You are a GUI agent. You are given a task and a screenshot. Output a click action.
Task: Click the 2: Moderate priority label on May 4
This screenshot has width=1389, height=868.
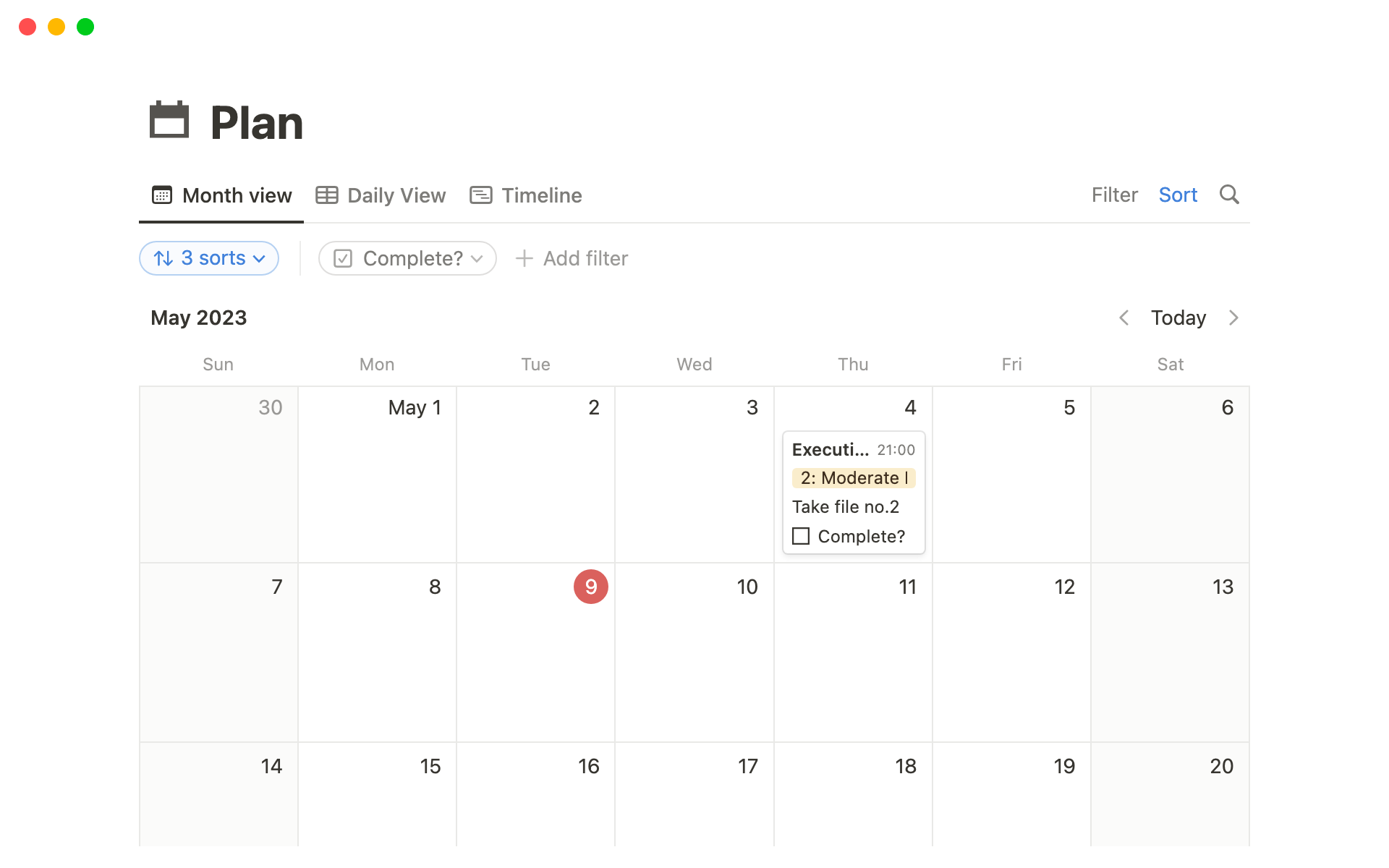coord(852,478)
